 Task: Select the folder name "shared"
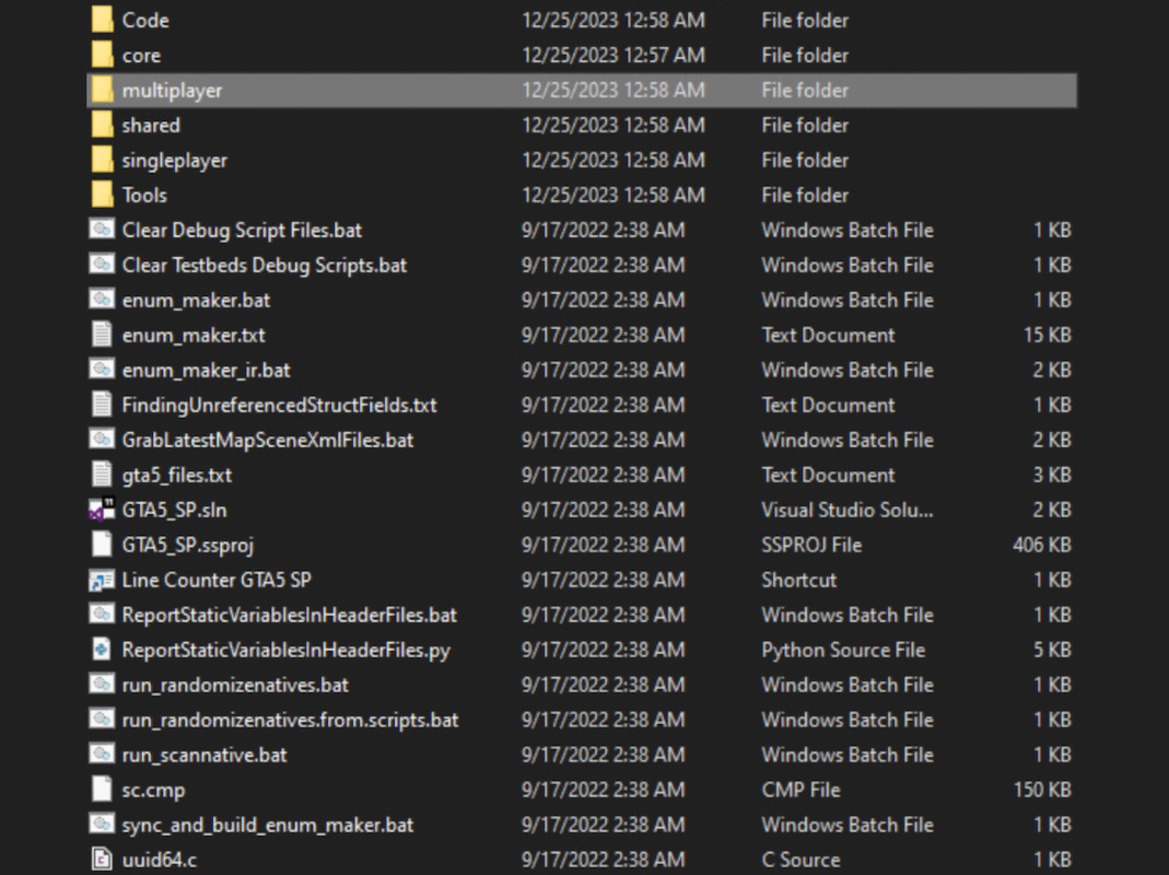(x=151, y=125)
